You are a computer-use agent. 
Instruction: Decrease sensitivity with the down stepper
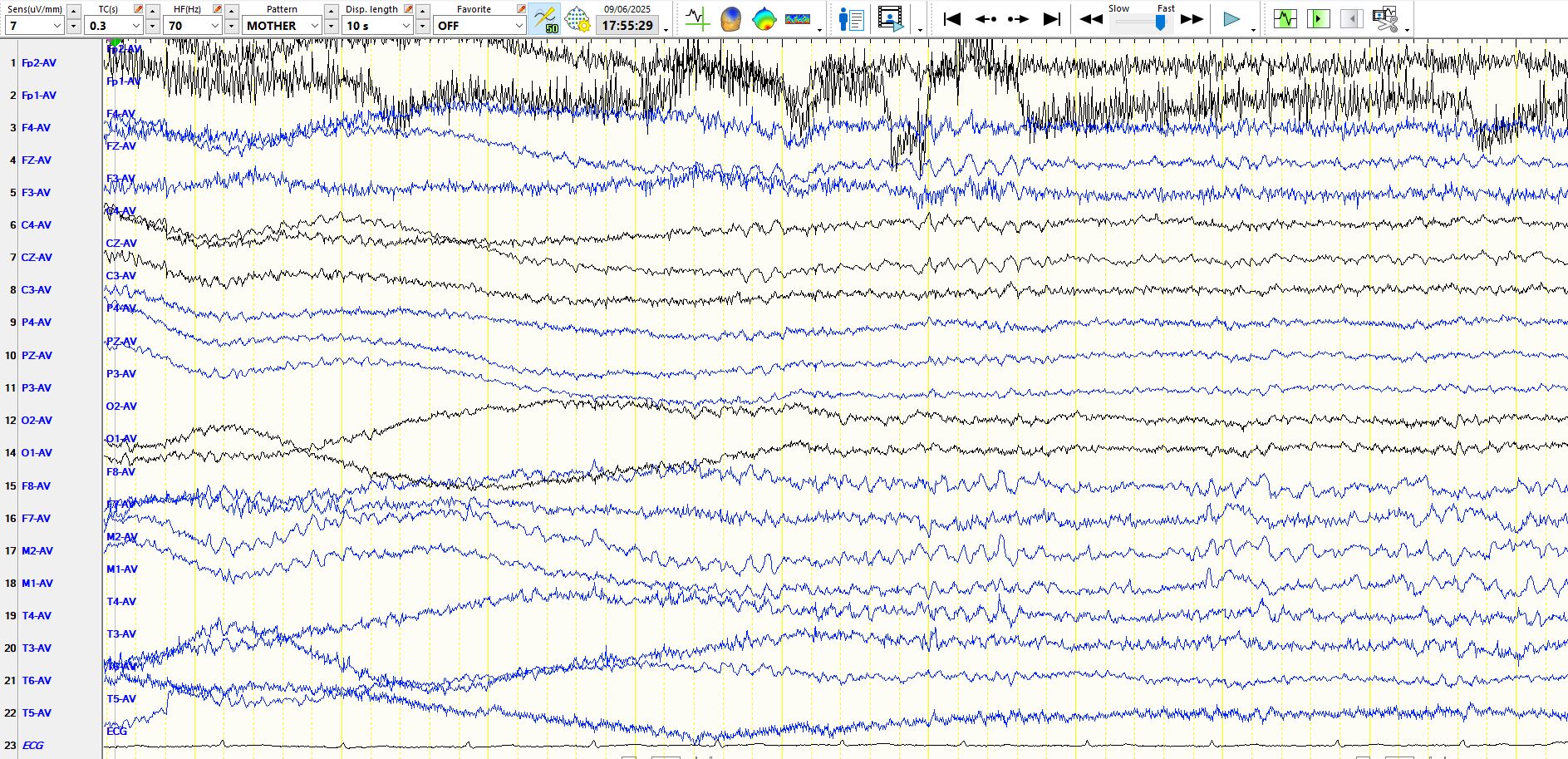click(x=73, y=26)
